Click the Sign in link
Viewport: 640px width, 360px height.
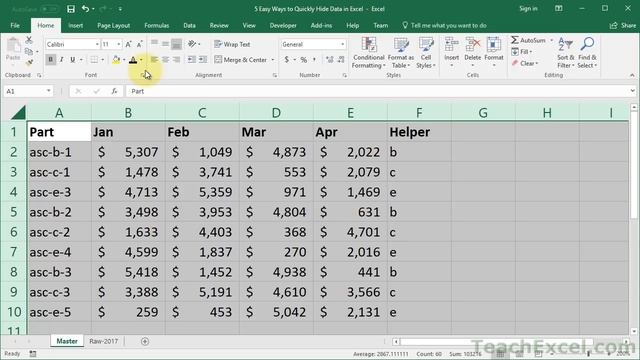pos(528,9)
